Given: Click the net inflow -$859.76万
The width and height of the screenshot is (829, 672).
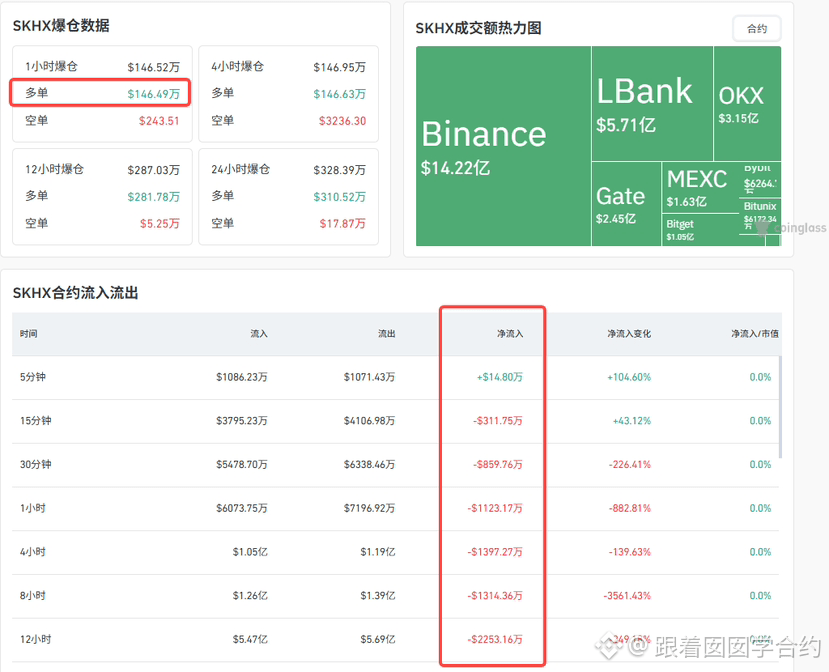Looking at the screenshot, I should pyautogui.click(x=498, y=465).
